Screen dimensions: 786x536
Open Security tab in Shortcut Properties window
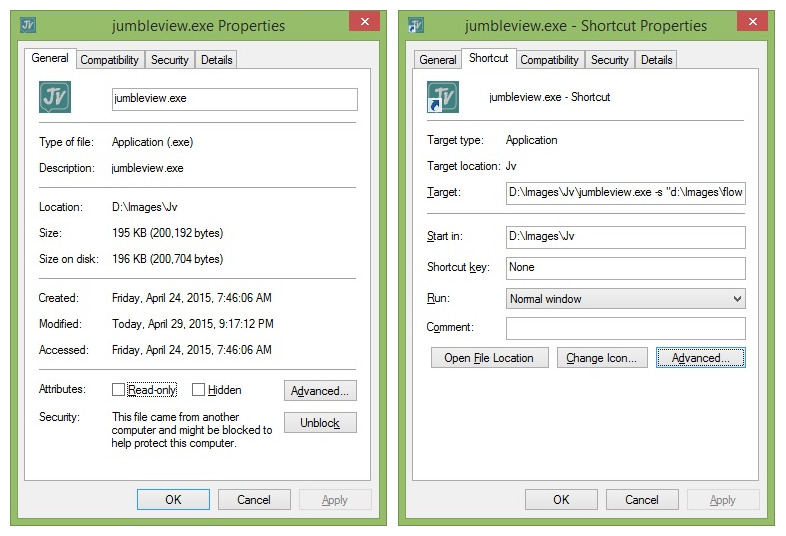tap(610, 60)
